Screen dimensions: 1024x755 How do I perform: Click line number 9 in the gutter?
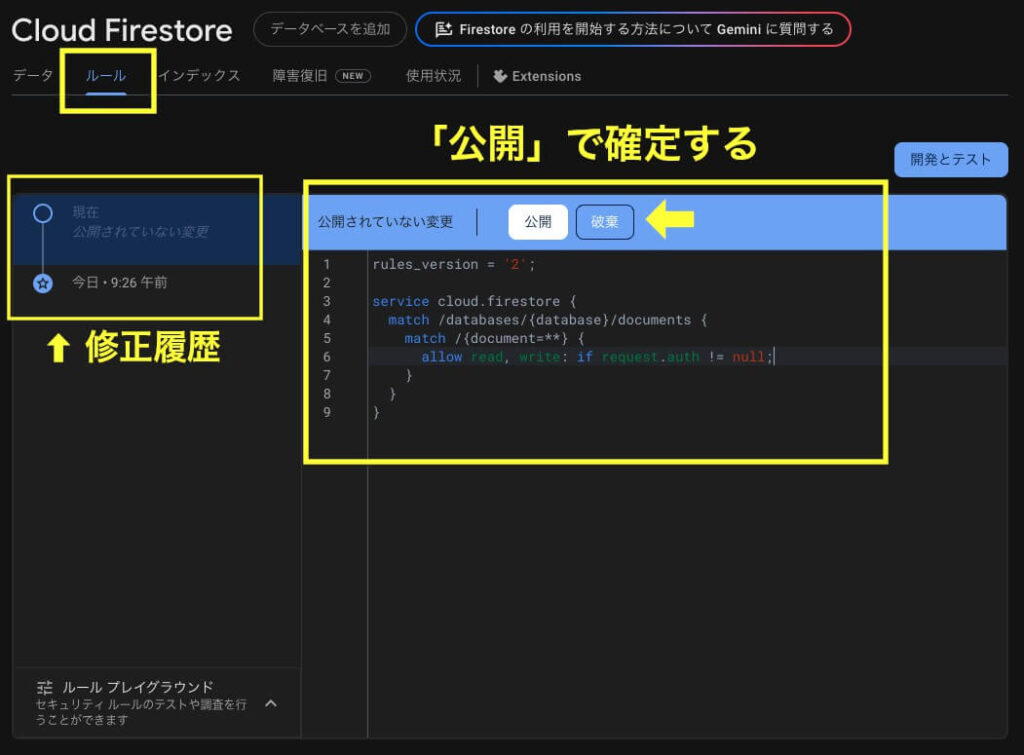pos(327,412)
